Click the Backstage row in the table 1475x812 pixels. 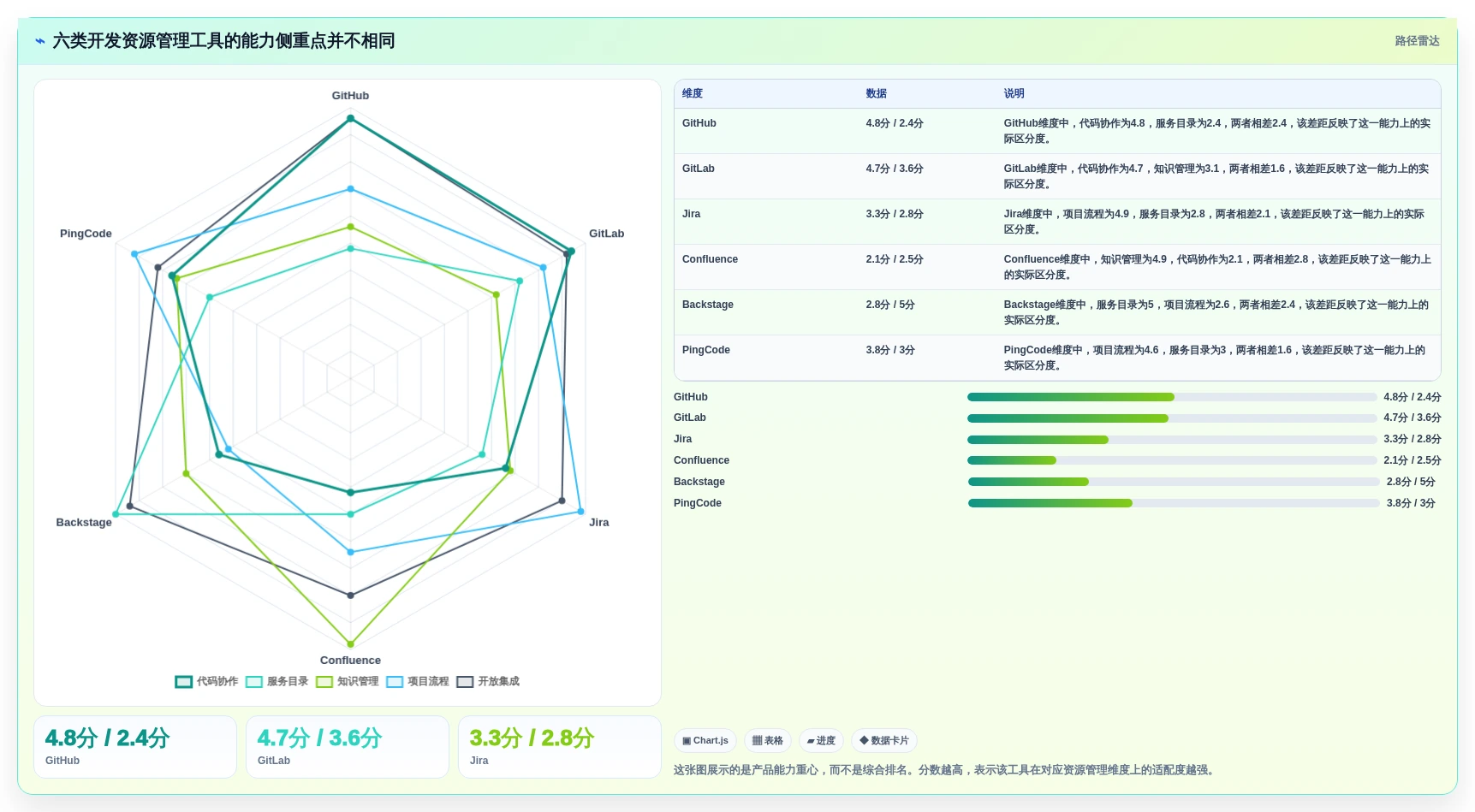[1057, 312]
